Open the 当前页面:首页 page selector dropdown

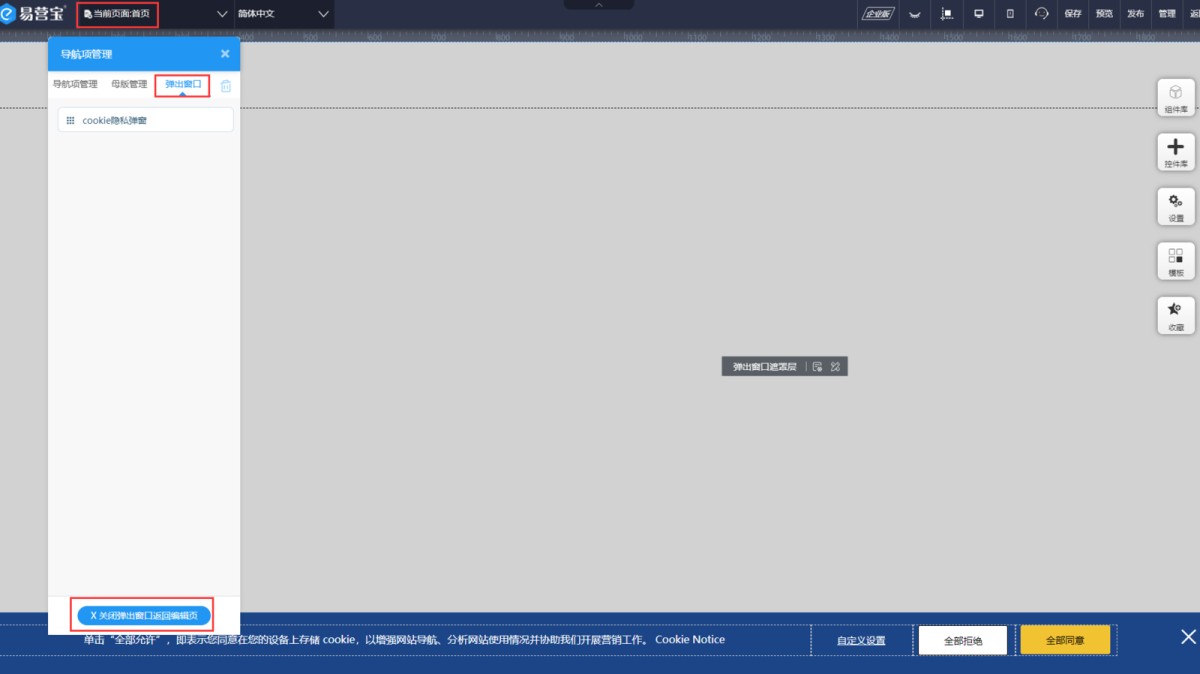(x=155, y=14)
